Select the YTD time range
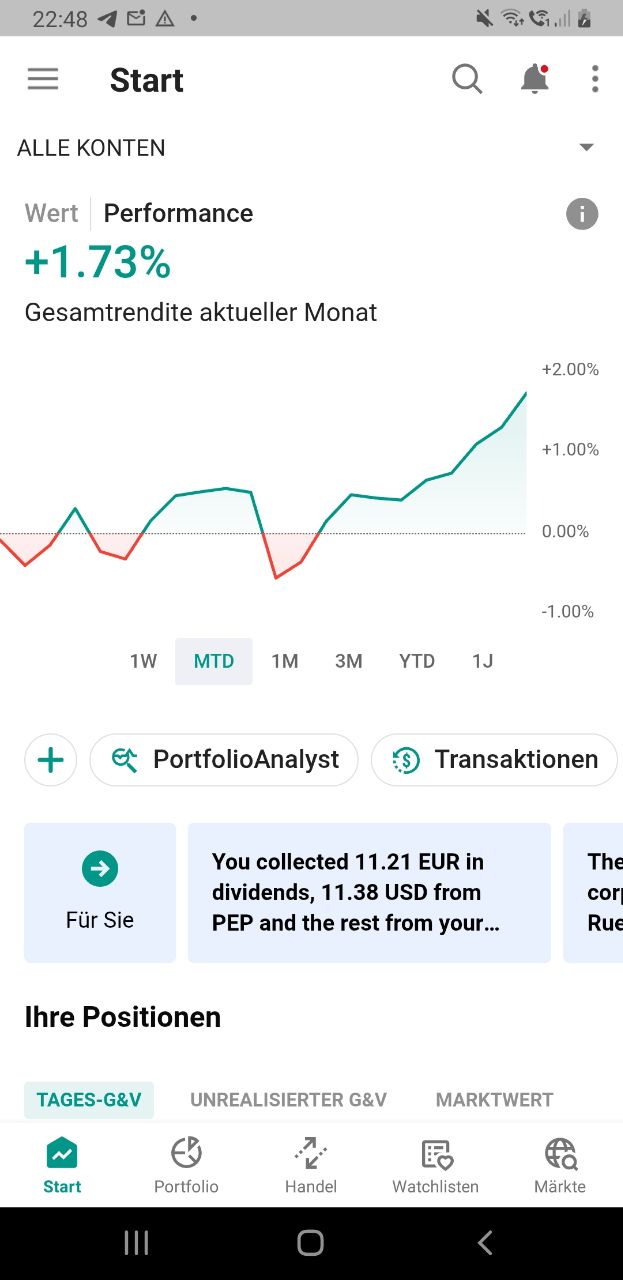The width and height of the screenshot is (623, 1280). click(417, 661)
